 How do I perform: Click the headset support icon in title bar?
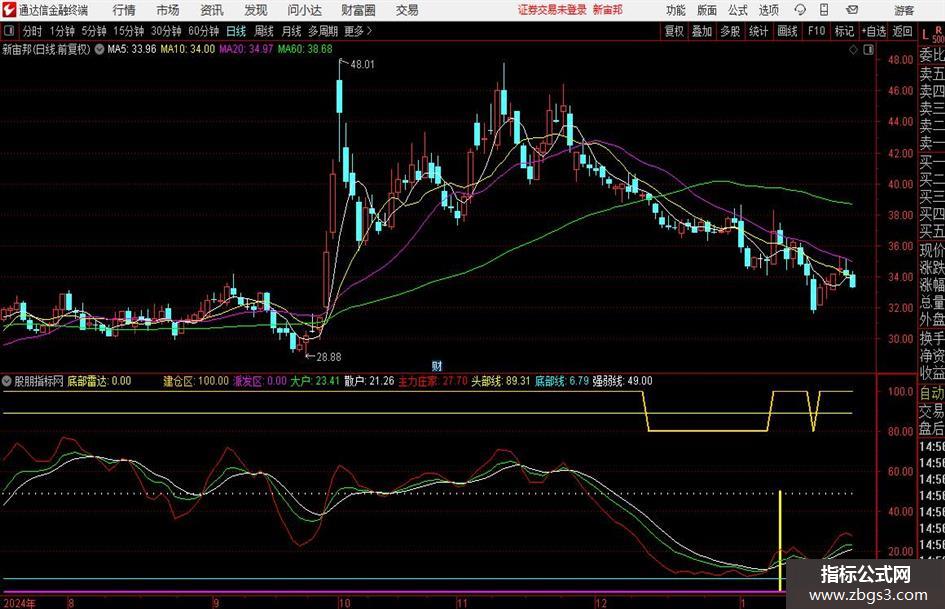pyautogui.click(x=800, y=10)
